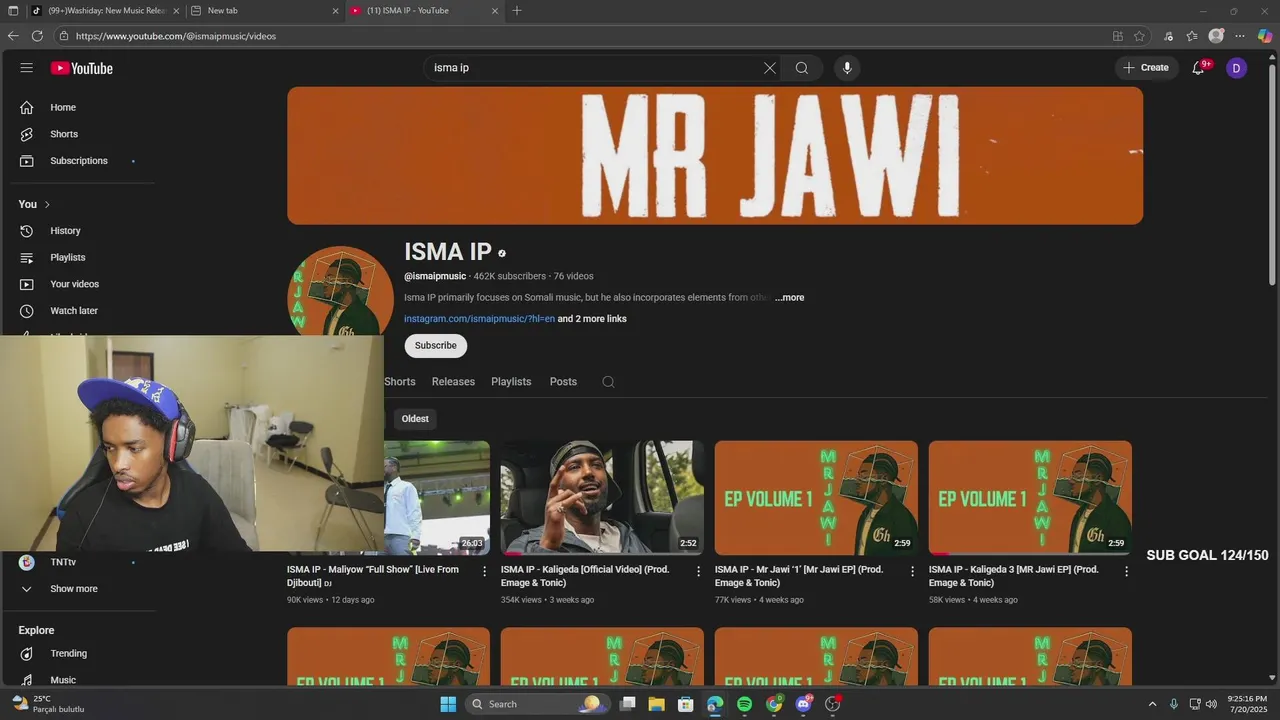Click the browser address bar URL
Image resolution: width=1280 pixels, height=720 pixels.
(x=176, y=36)
